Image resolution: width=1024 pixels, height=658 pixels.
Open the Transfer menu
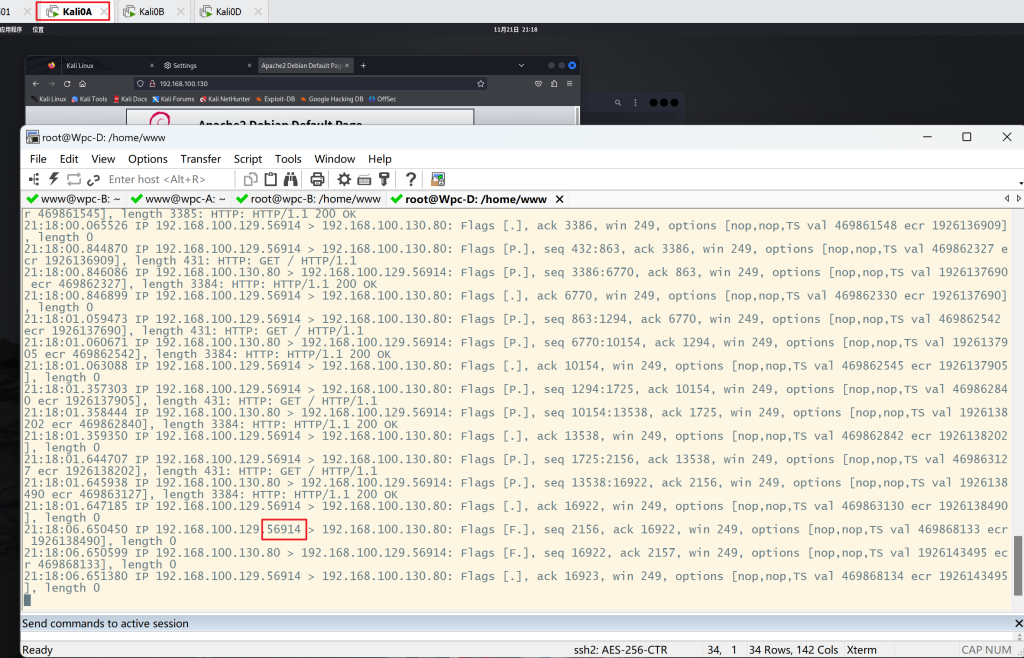[200, 159]
